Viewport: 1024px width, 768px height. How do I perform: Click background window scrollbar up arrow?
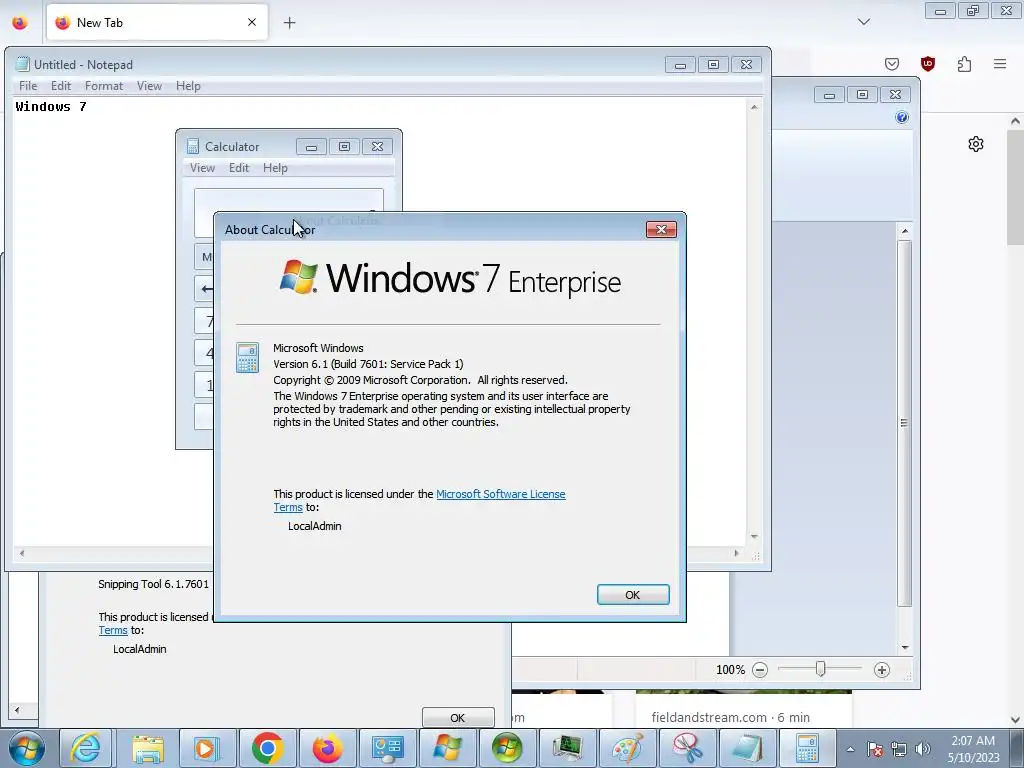[905, 231]
